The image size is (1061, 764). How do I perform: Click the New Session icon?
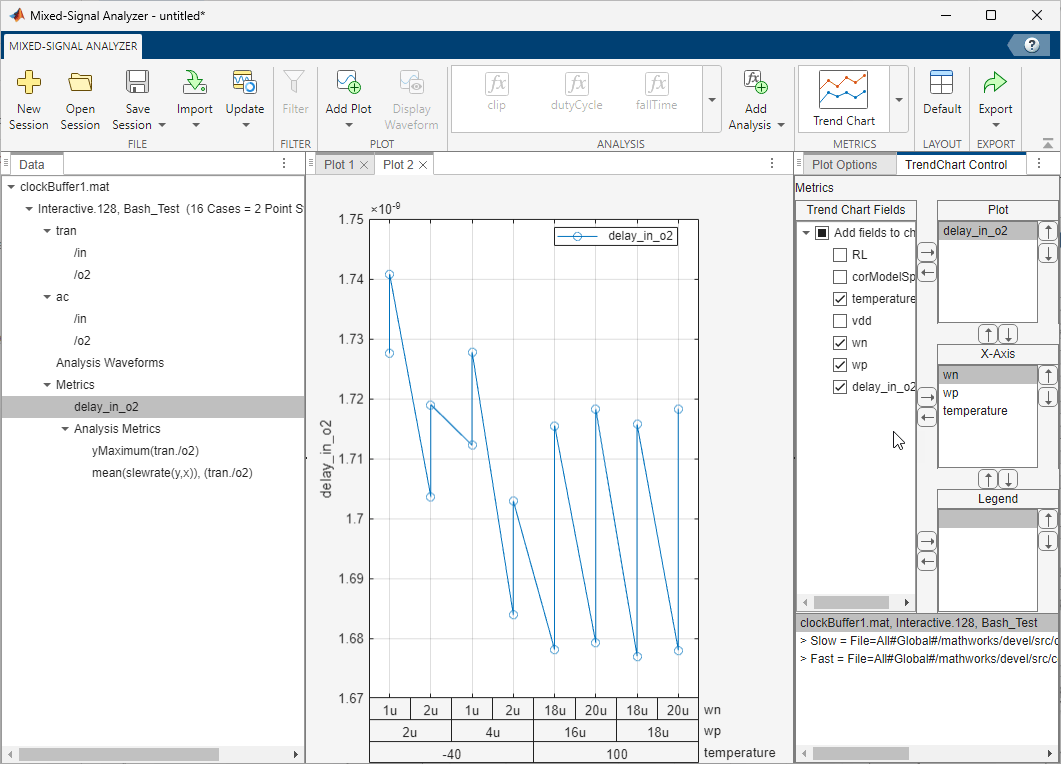point(29,84)
